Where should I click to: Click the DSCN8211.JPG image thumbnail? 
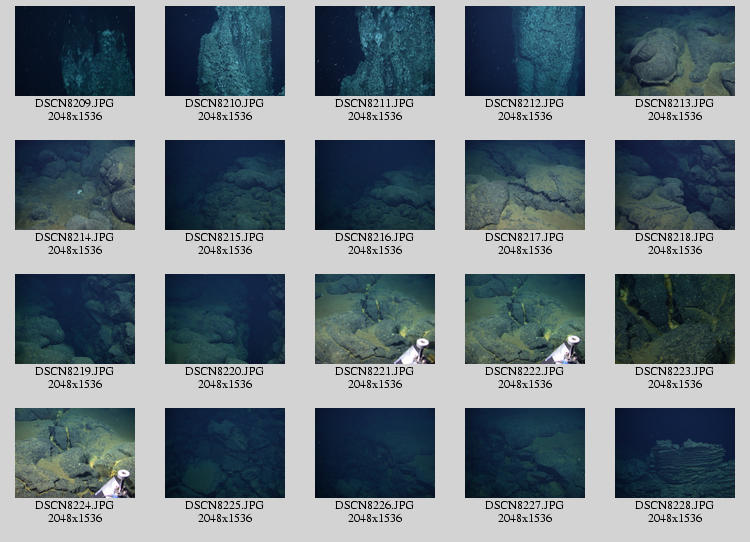pyautogui.click(x=375, y=51)
